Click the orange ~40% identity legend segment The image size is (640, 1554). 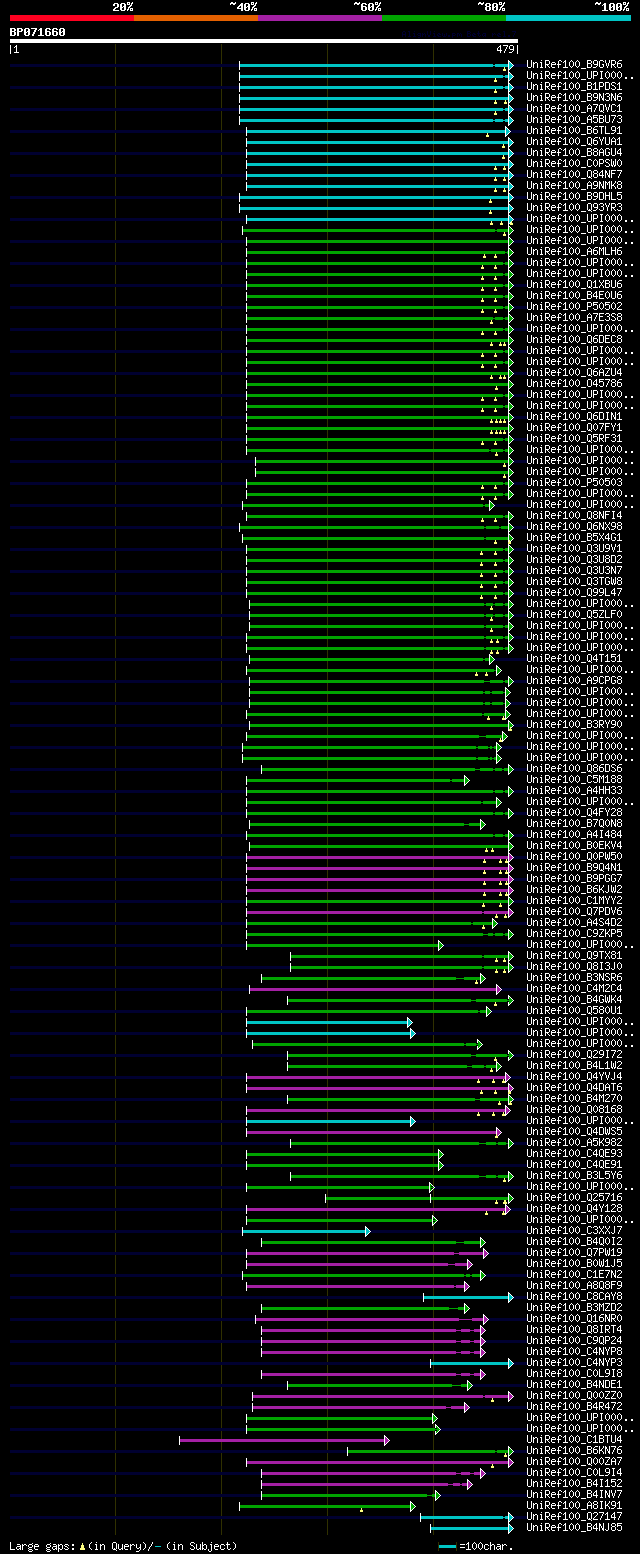tap(196, 18)
